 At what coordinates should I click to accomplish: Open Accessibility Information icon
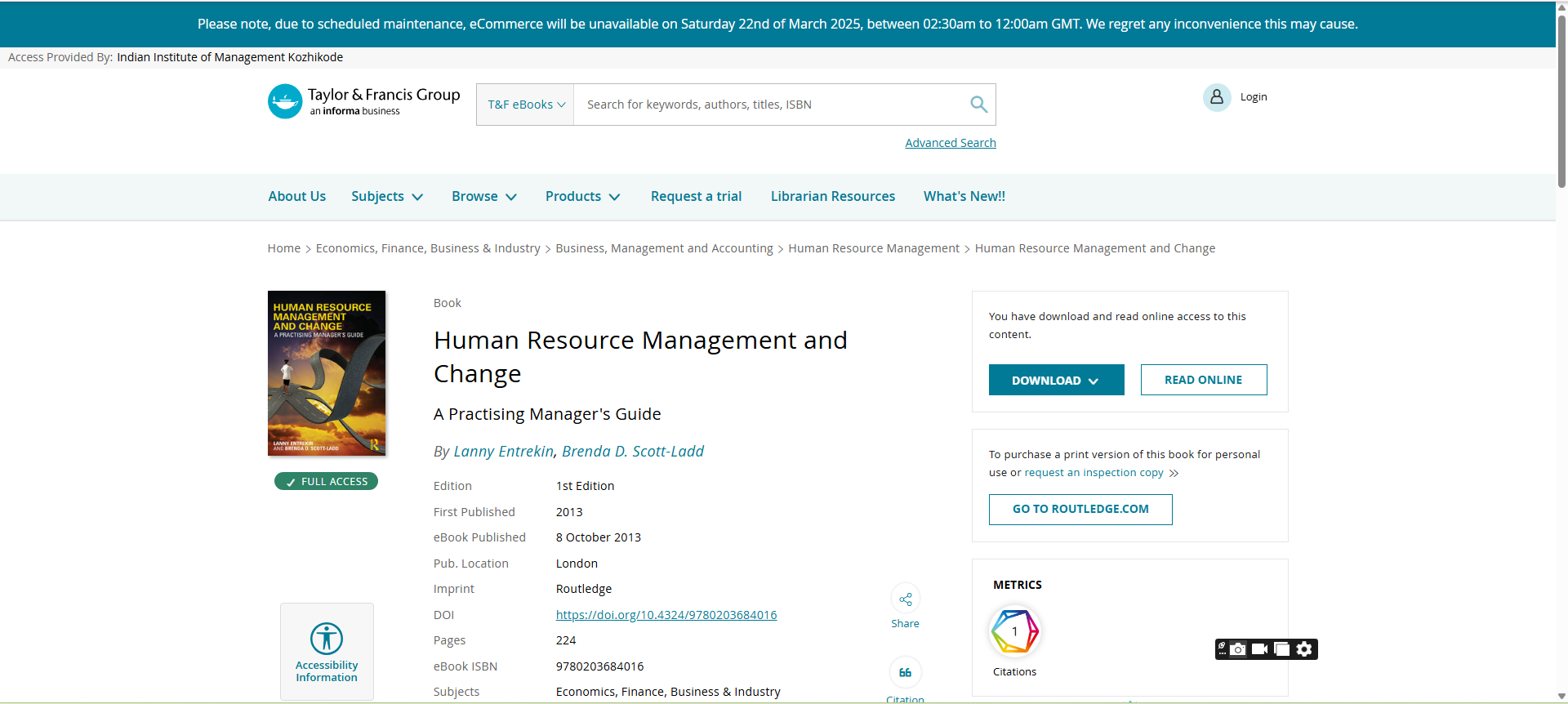click(327, 639)
